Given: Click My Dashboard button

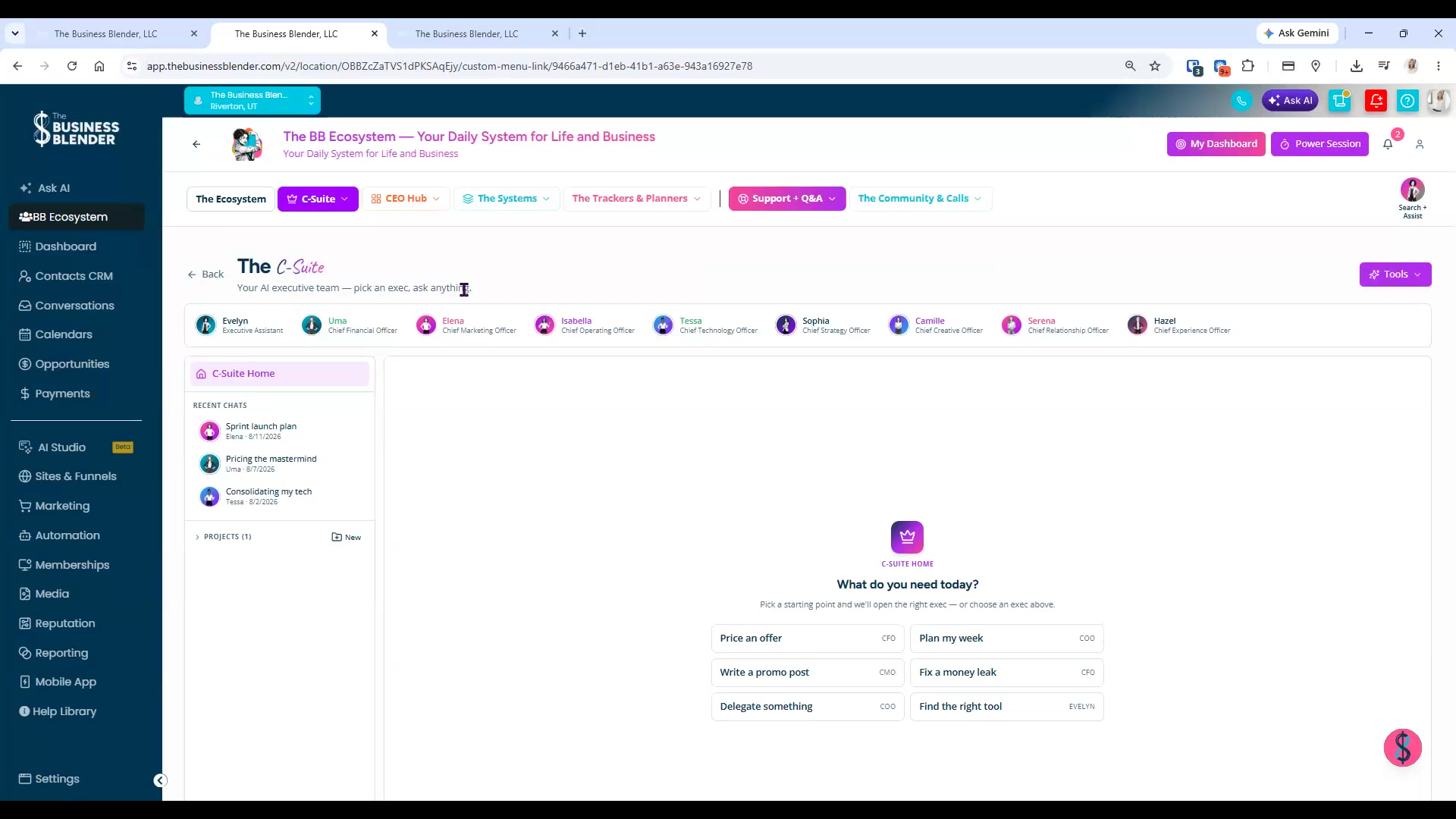Looking at the screenshot, I should pos(1216,144).
